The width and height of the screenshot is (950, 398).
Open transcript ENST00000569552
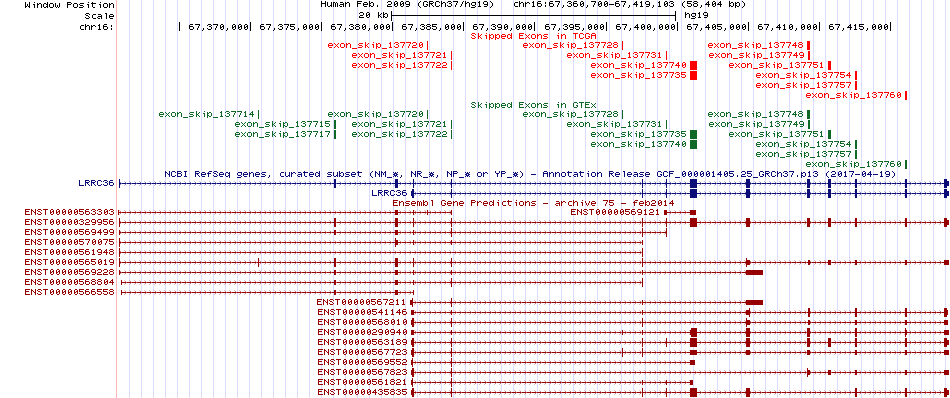click(x=362, y=362)
